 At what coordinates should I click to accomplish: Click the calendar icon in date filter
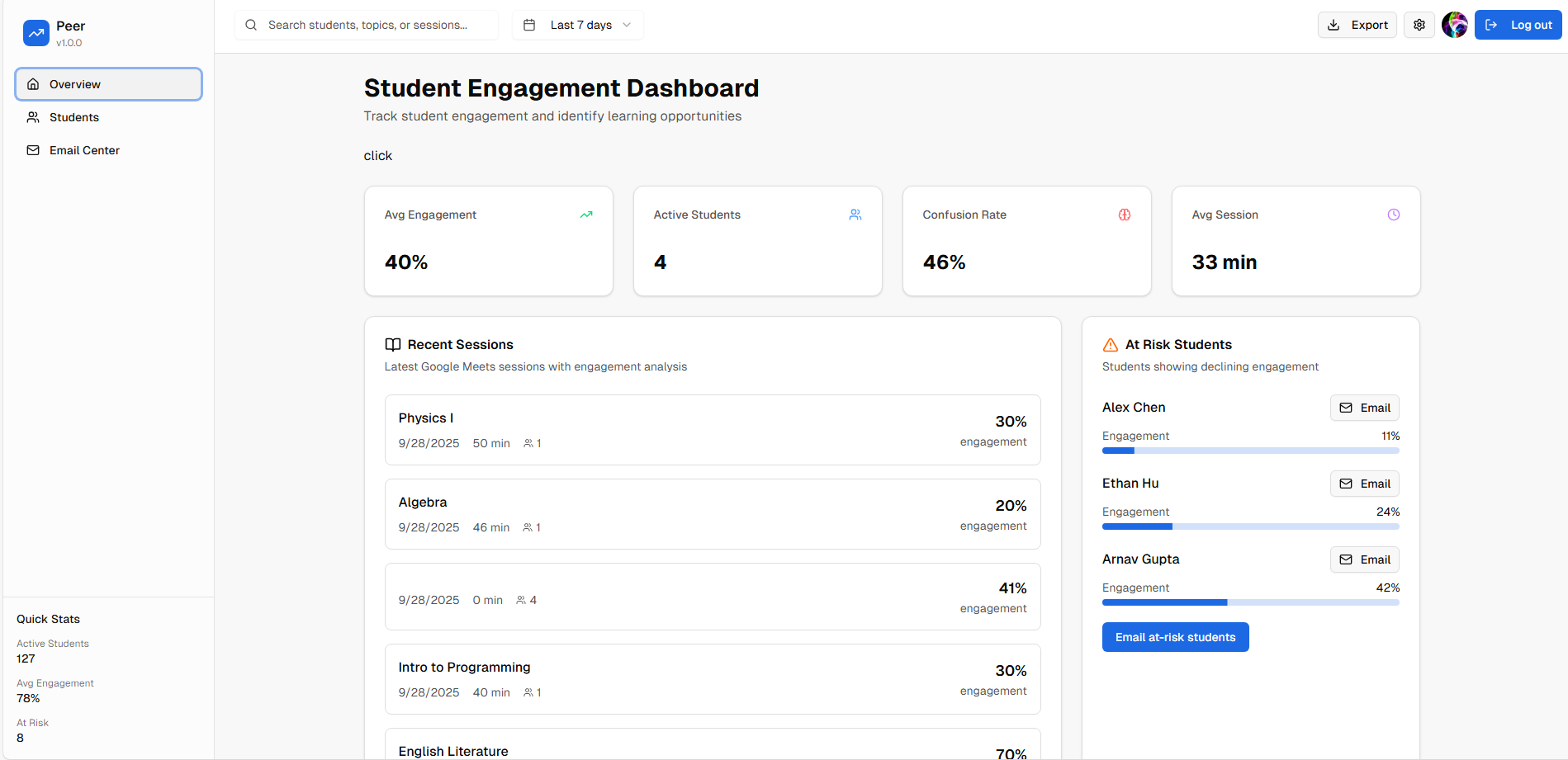coord(529,25)
